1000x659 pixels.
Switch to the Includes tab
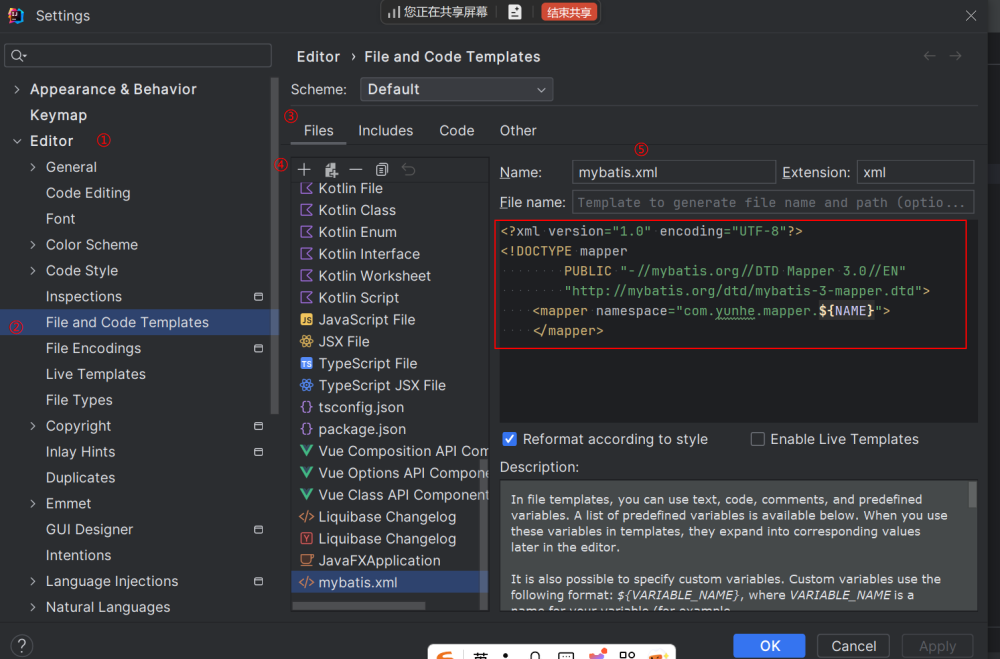385,131
